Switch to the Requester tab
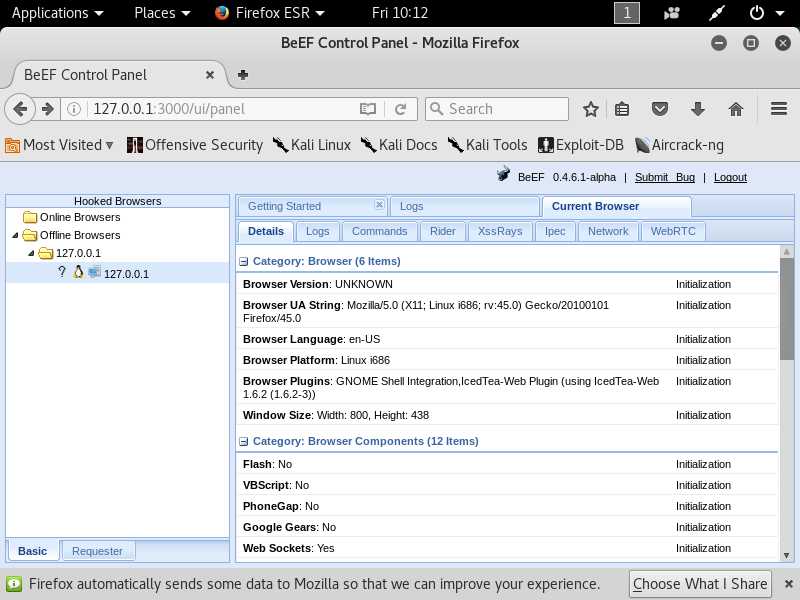This screenshot has width=800, height=600. pos(97,551)
